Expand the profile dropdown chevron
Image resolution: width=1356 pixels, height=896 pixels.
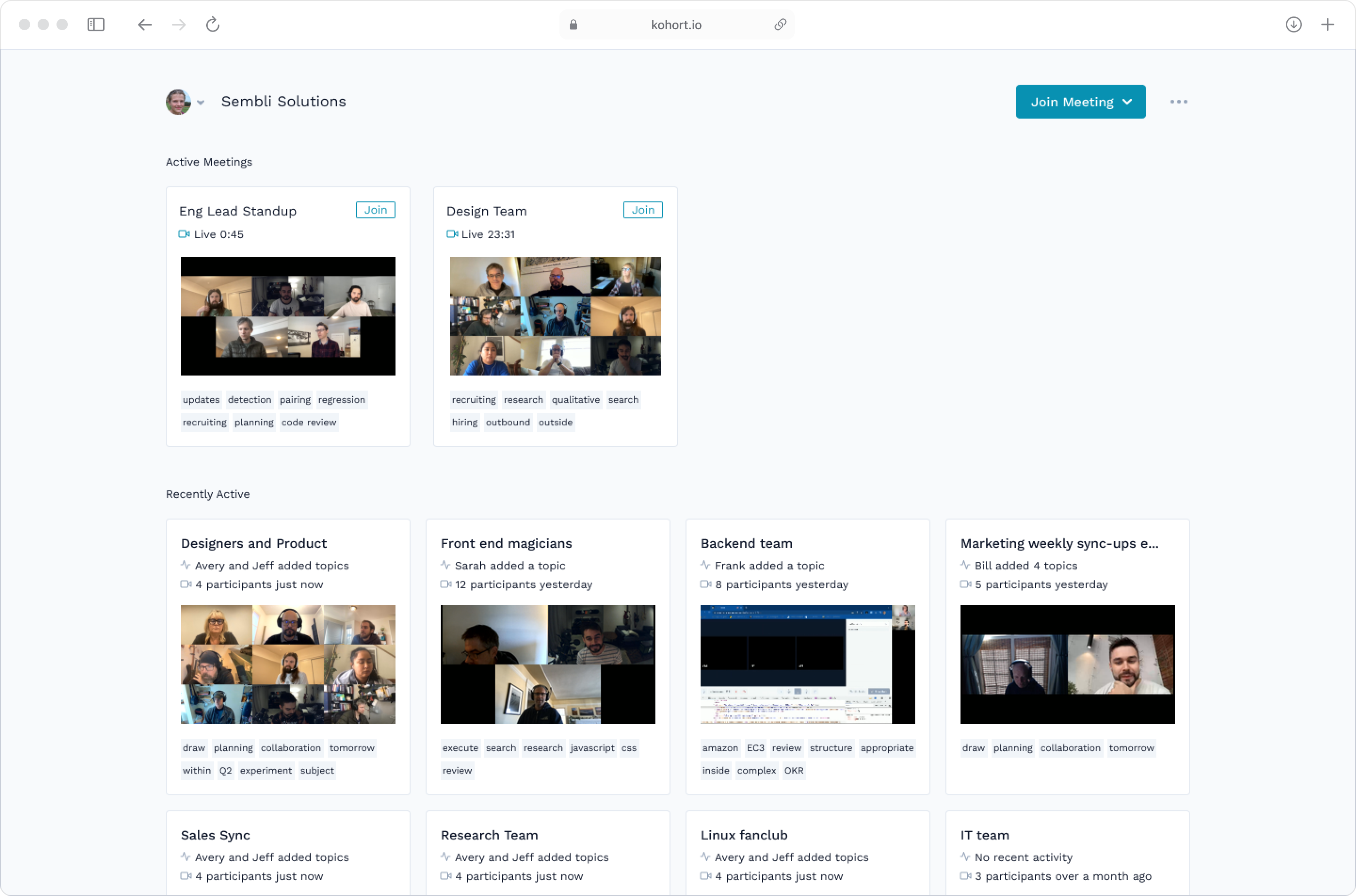tap(201, 102)
